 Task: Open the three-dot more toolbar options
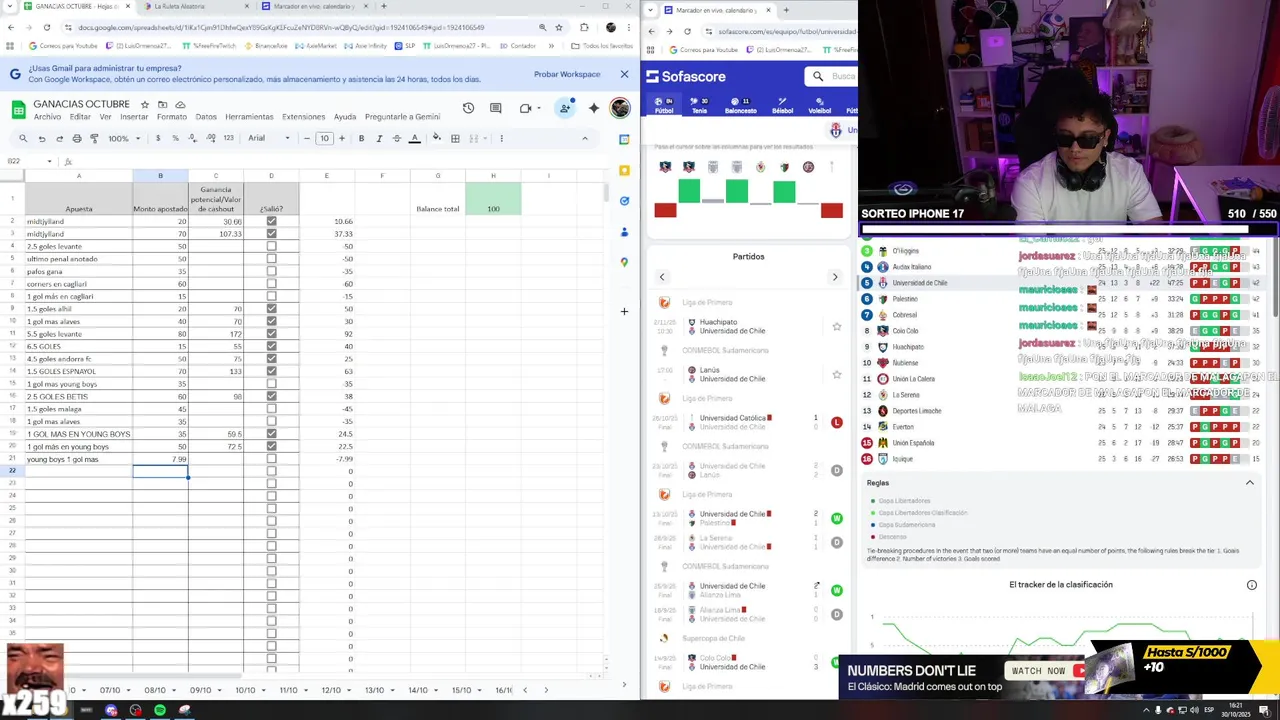click(x=501, y=138)
